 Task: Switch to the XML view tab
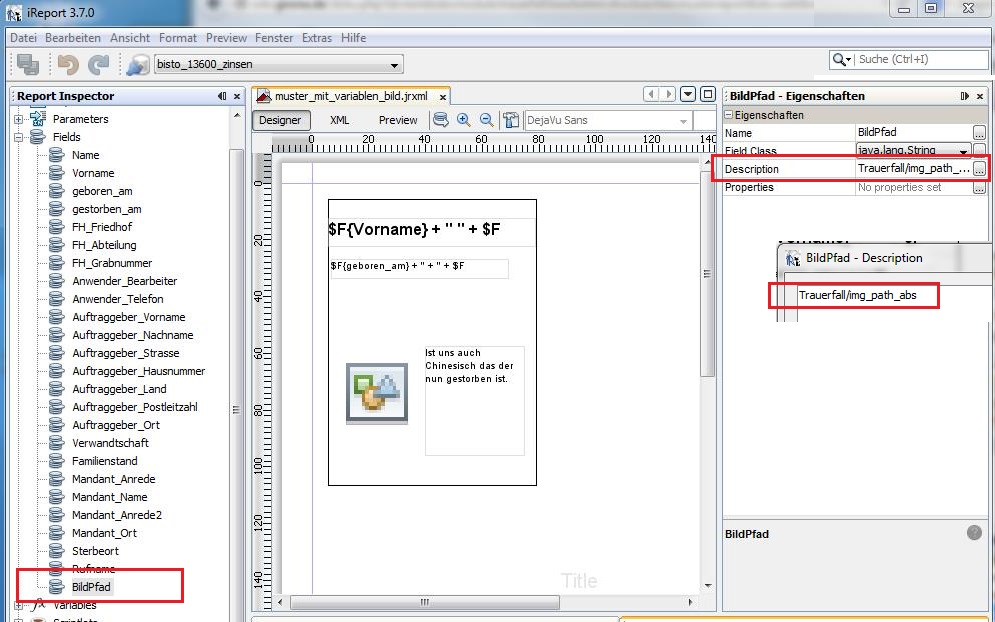click(339, 120)
